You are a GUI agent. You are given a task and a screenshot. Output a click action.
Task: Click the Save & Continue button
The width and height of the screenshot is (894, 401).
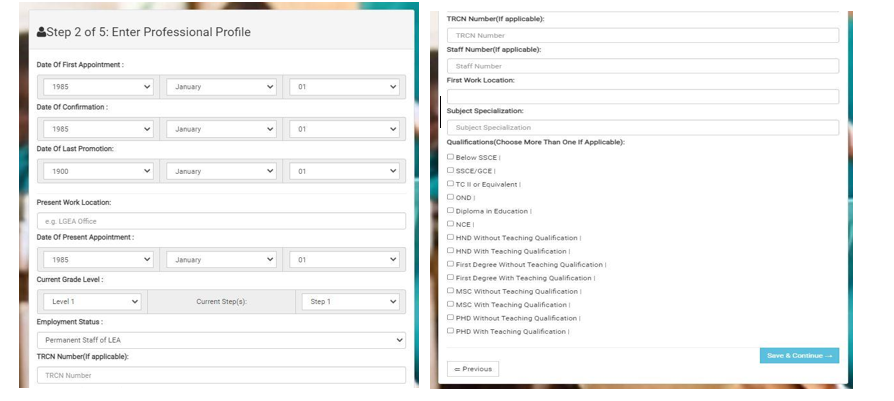click(798, 356)
